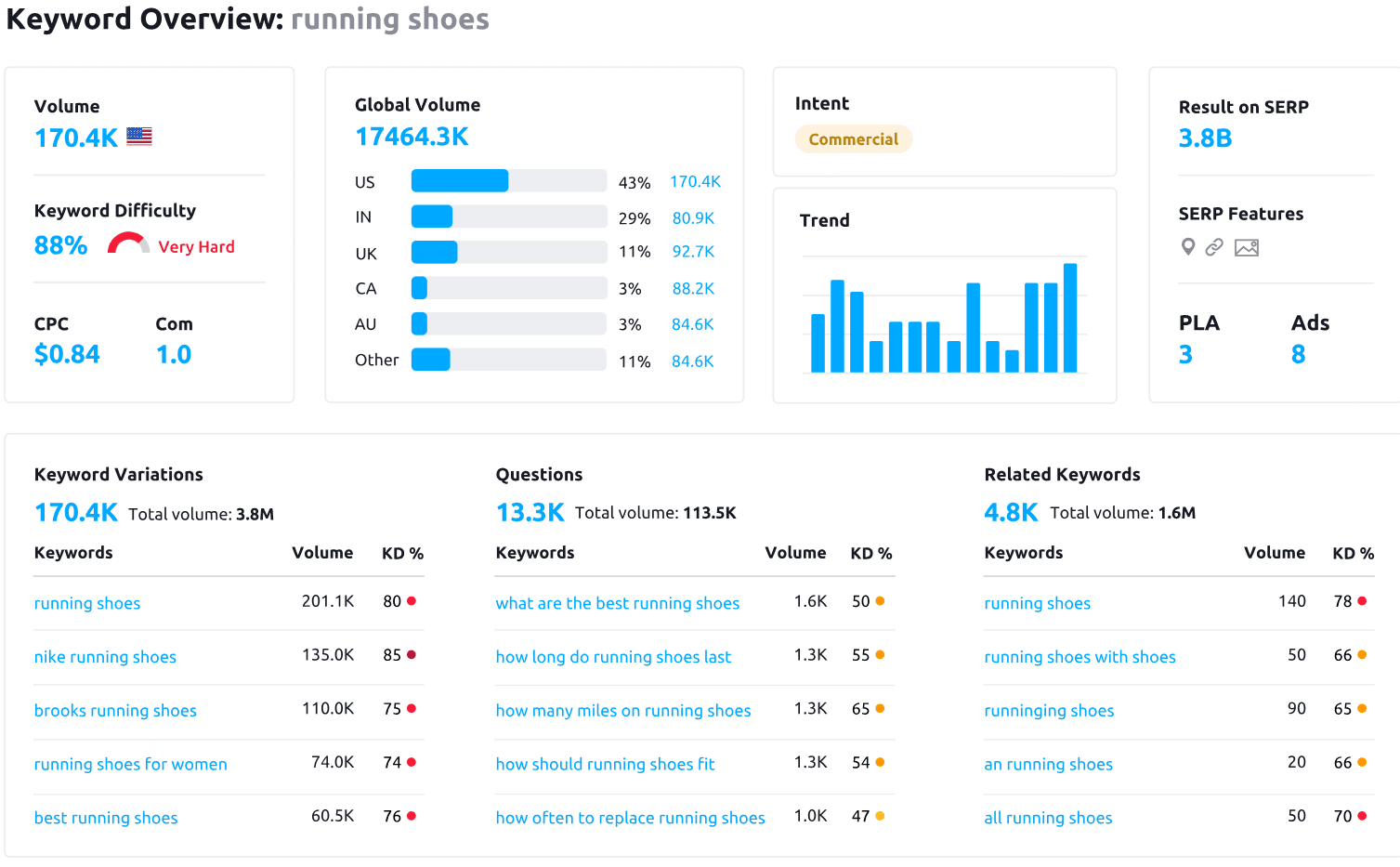Open the running shoes with shoes related keyword
1400x867 pixels.
(1079, 657)
